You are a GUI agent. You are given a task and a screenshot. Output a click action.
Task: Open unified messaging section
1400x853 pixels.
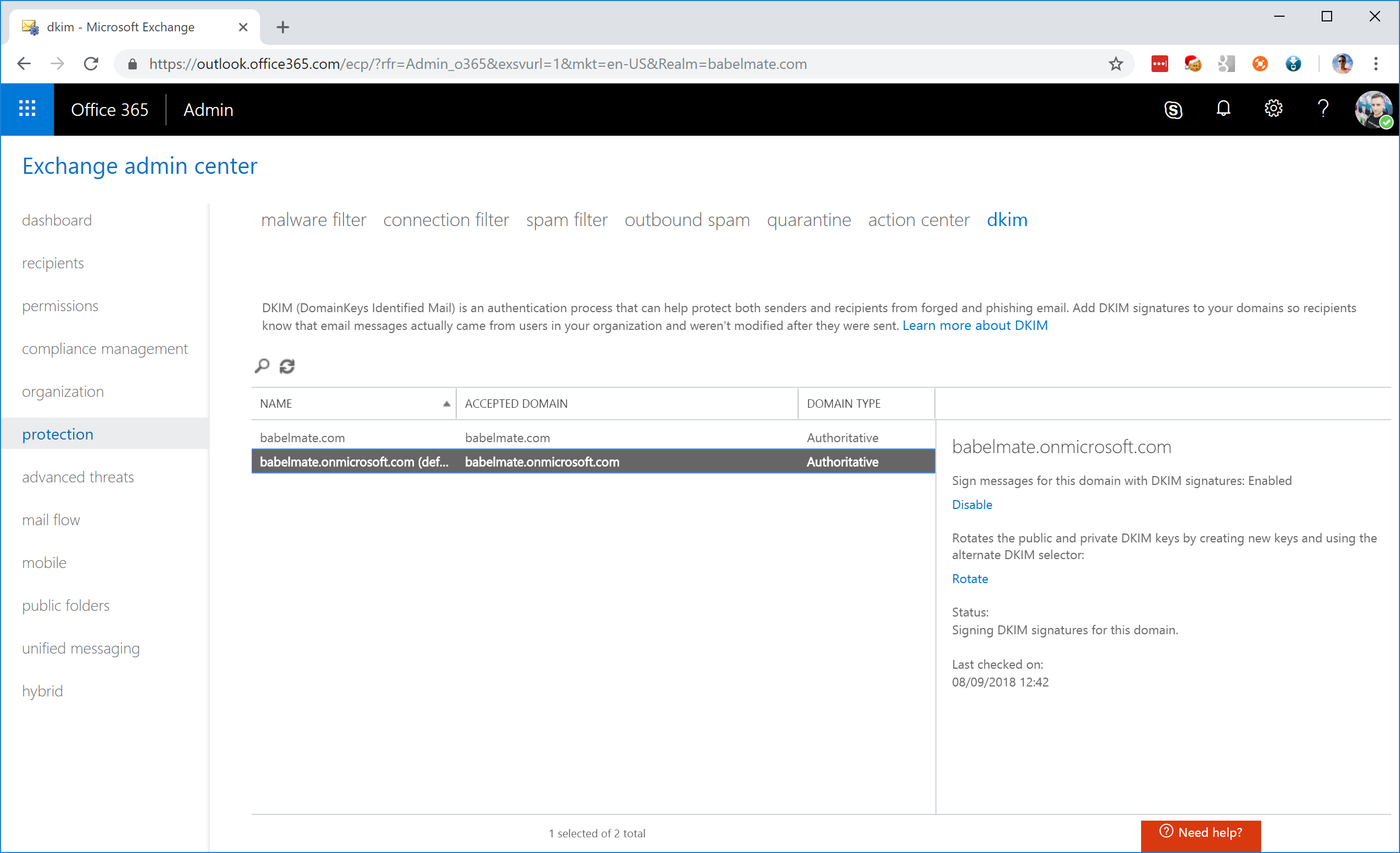[x=81, y=648]
